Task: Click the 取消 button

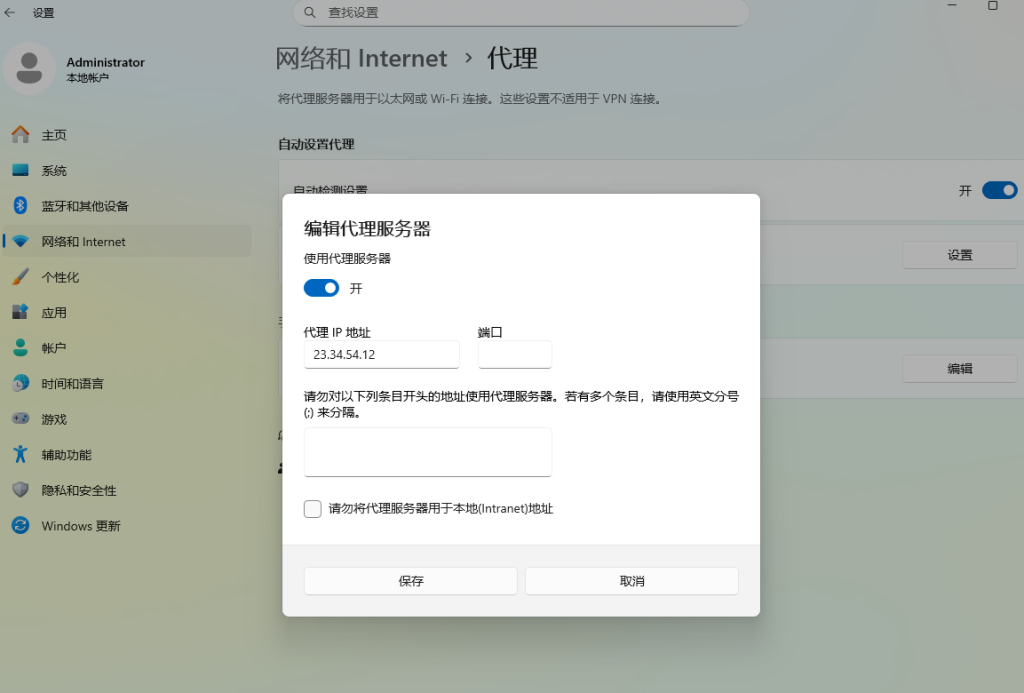Action: (x=631, y=581)
